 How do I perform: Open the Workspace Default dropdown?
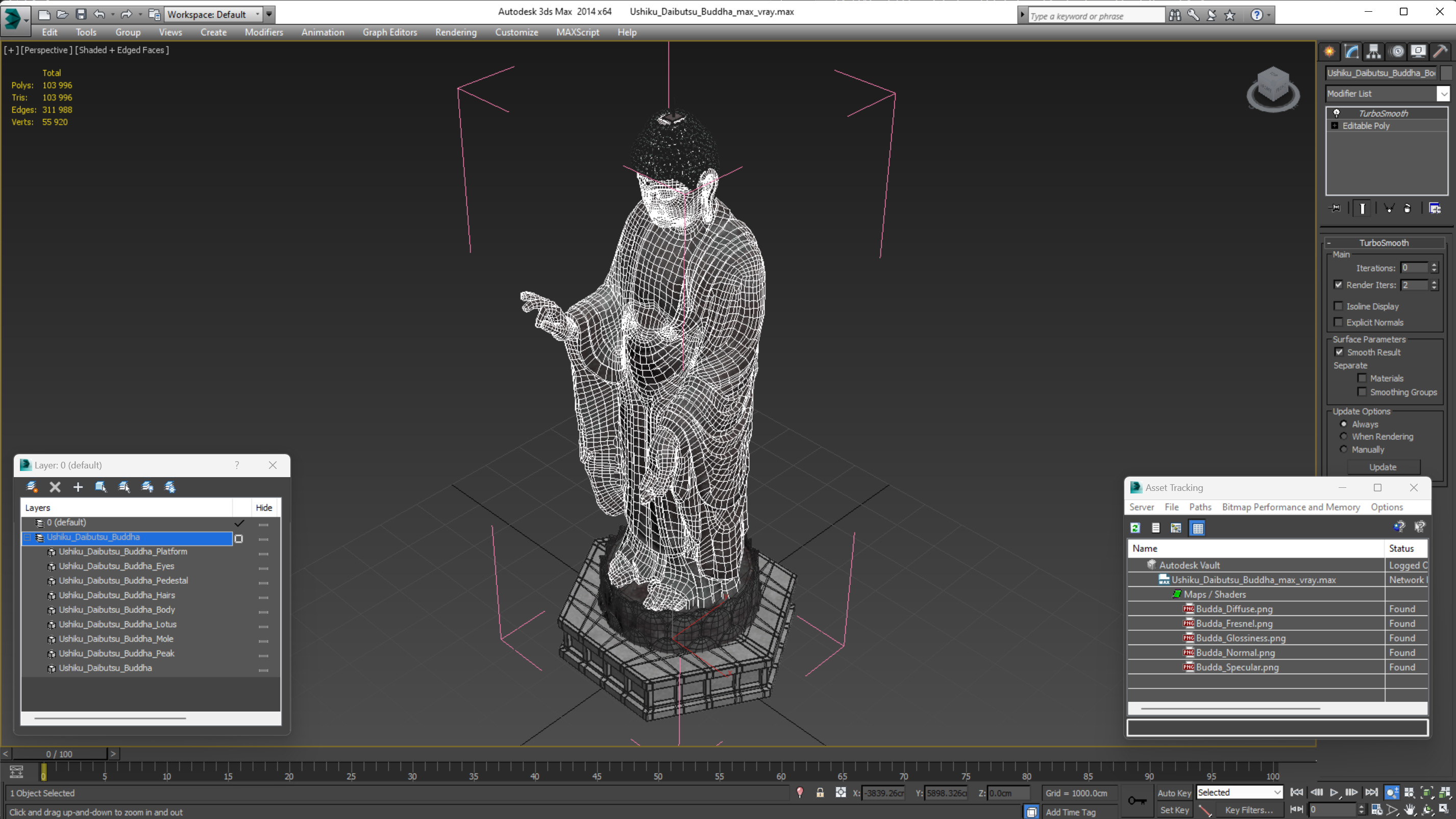(257, 14)
